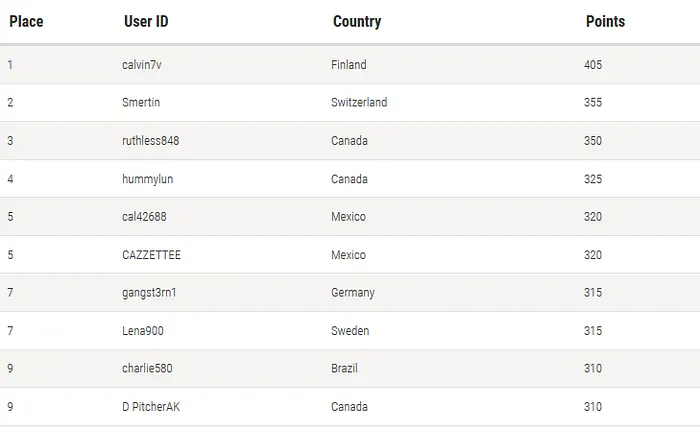Click the Sweden country cell
Image resolution: width=700 pixels, height=427 pixels.
350,331
